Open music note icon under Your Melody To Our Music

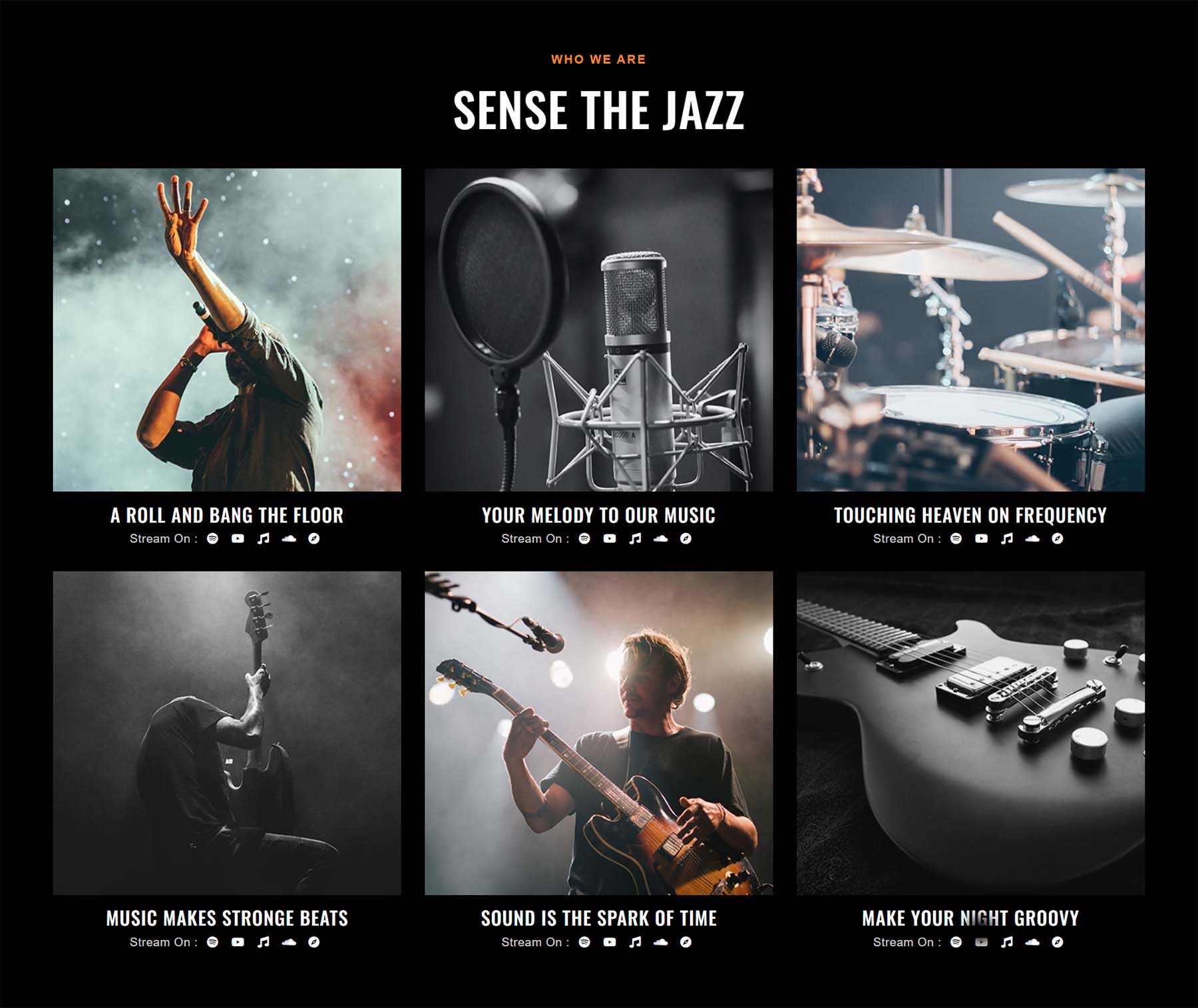click(x=636, y=539)
